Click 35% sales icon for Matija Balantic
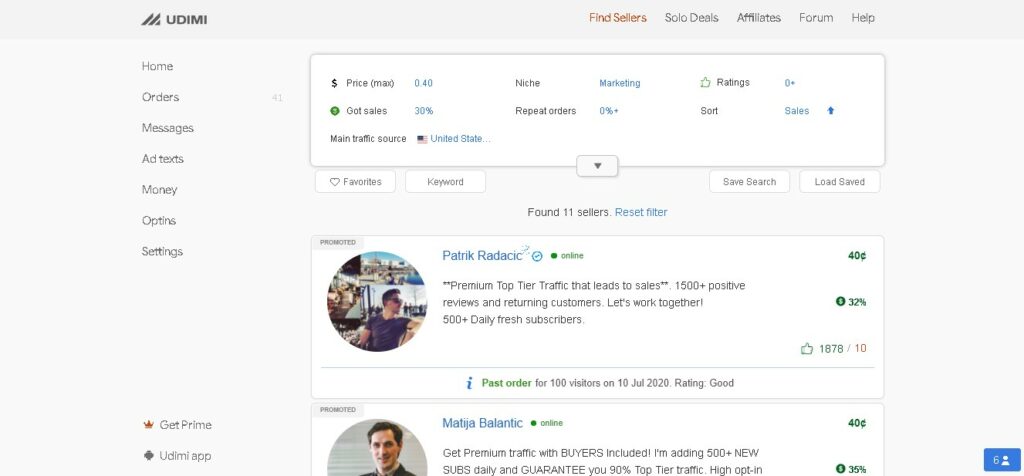The height and width of the screenshot is (476, 1024). (x=840, y=469)
